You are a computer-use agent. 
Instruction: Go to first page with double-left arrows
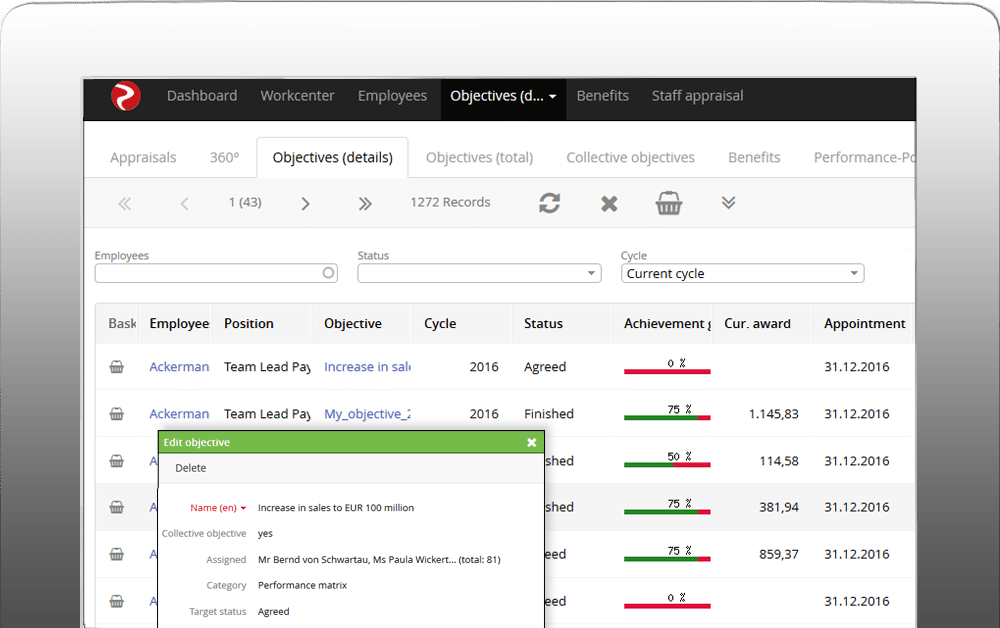pos(124,203)
